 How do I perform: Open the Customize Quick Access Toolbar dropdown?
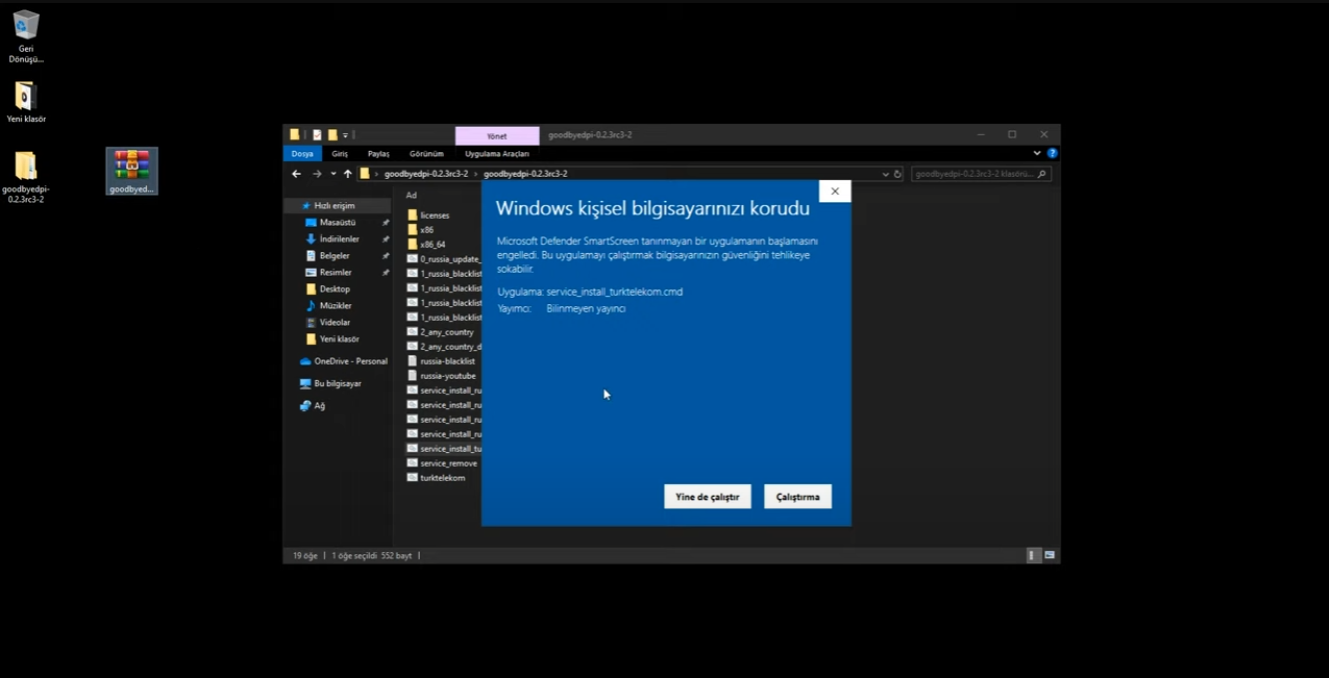tap(346, 135)
